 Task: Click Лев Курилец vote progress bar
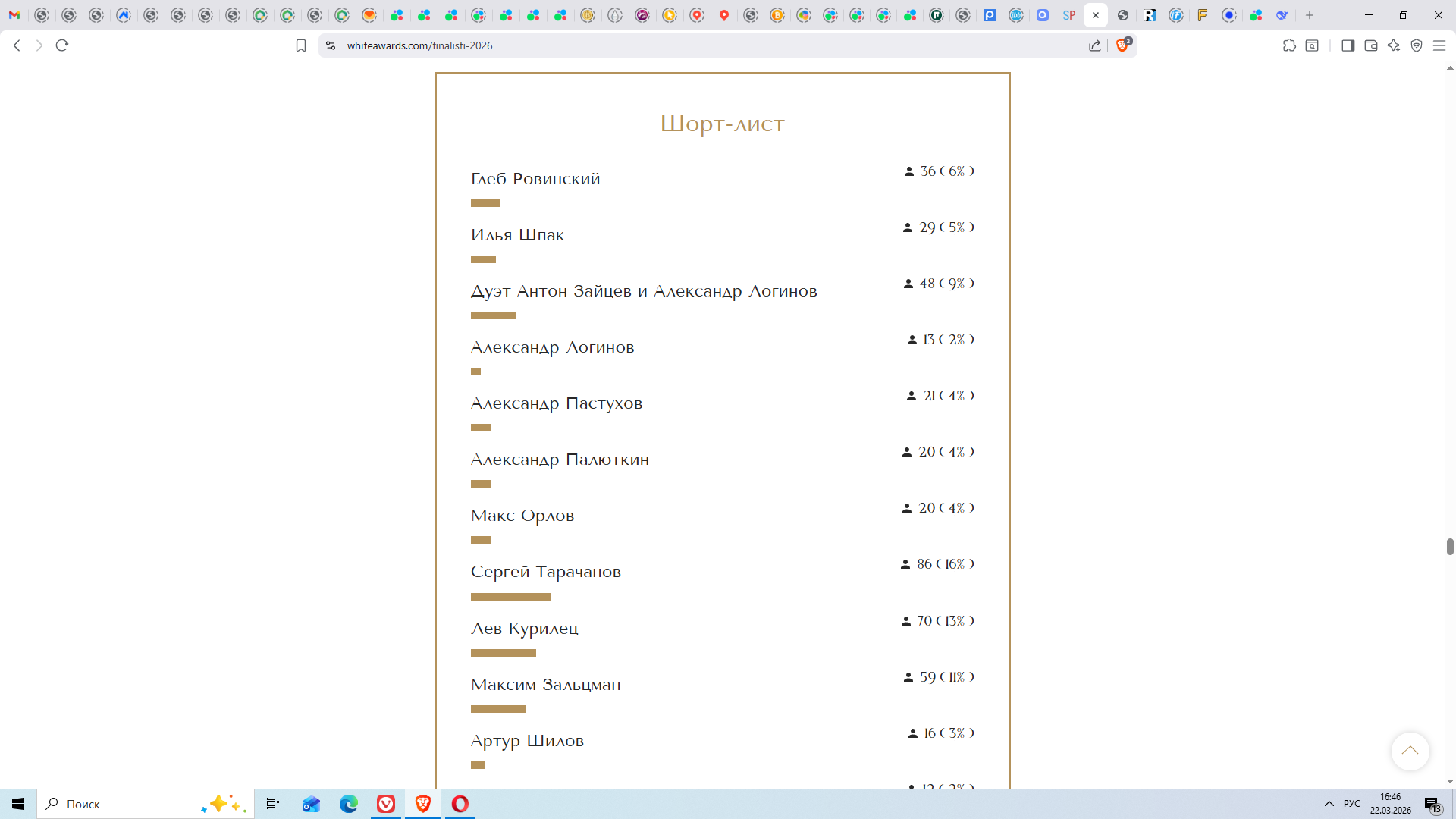coord(504,653)
